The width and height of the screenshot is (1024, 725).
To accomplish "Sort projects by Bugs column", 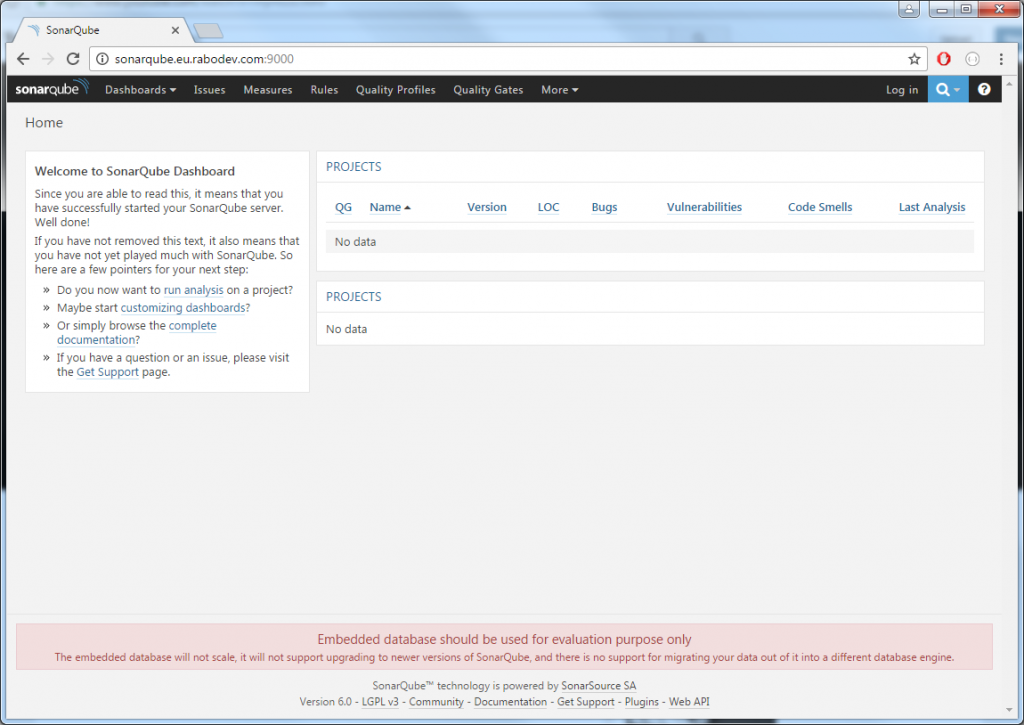I will 604,207.
